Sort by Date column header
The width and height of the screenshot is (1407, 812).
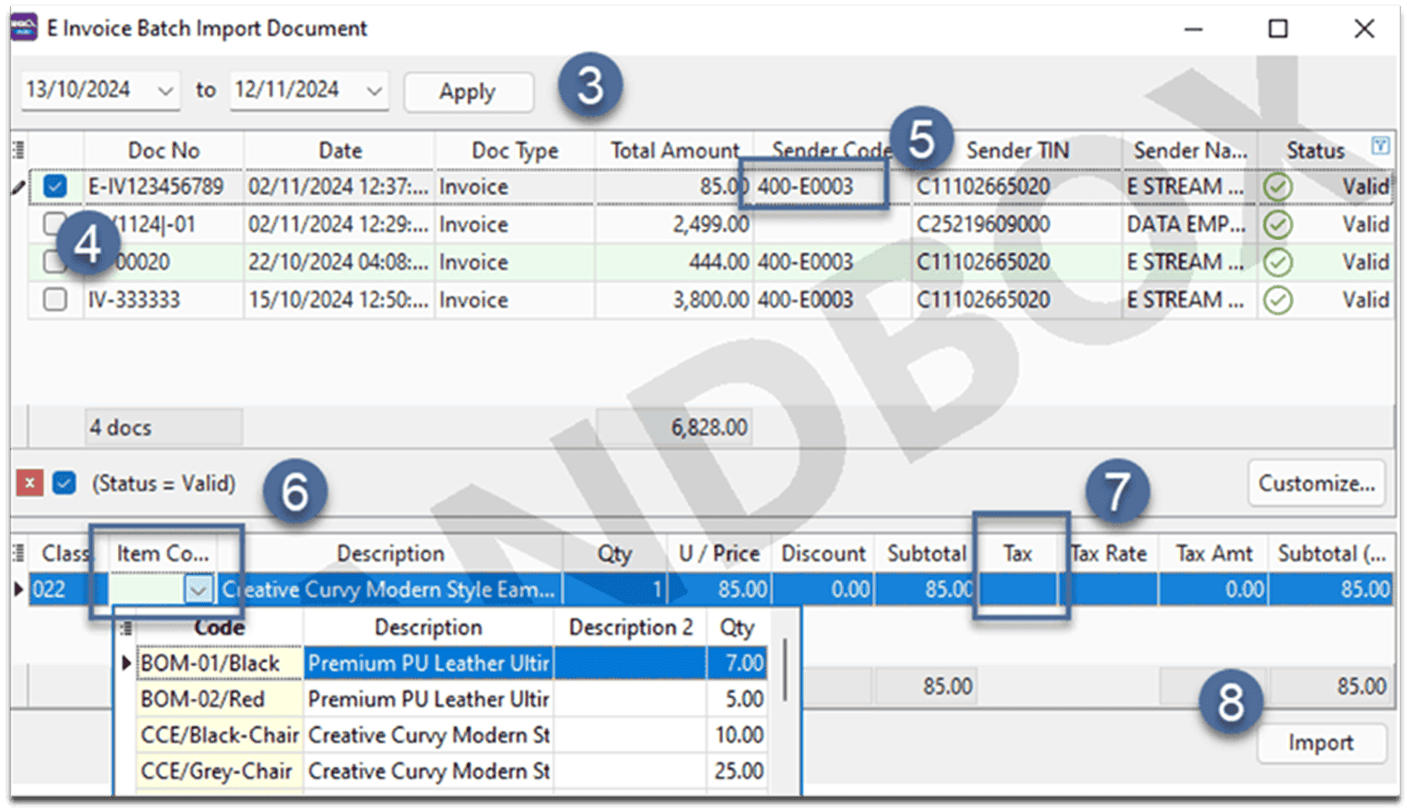[x=340, y=151]
